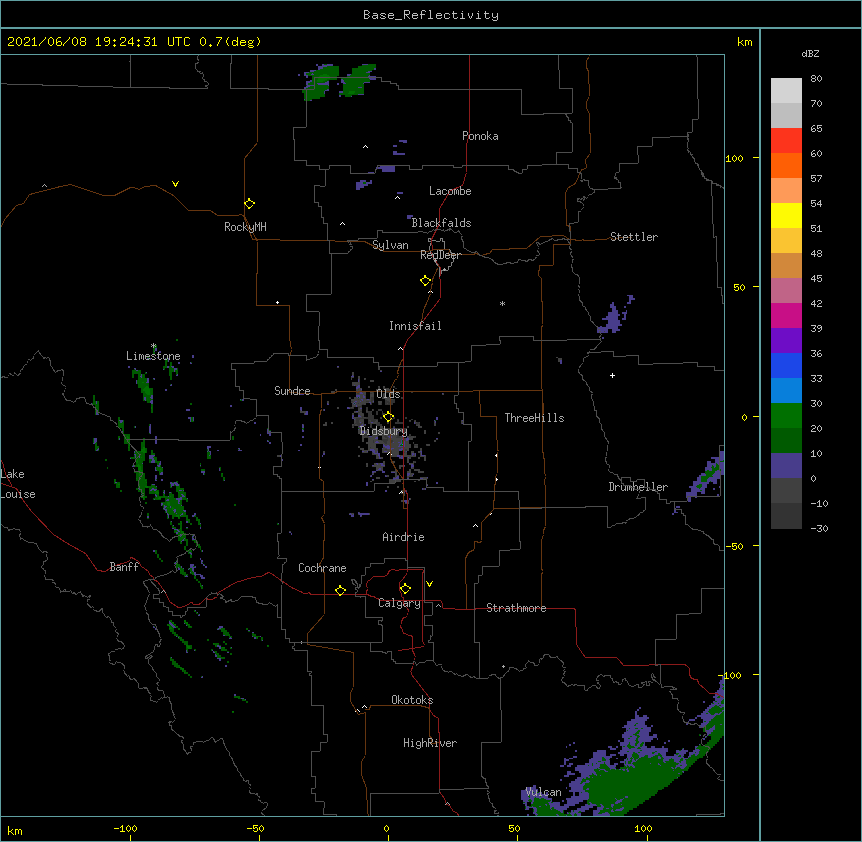Click the white 80 dBZ legend swatch
862x842 pixels.
786,91
